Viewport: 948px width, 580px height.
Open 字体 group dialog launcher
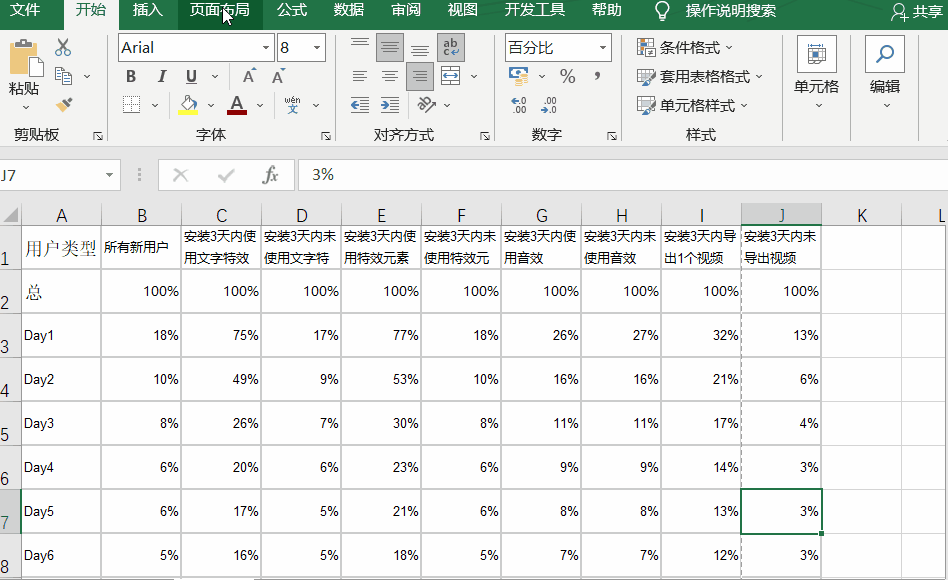326,136
